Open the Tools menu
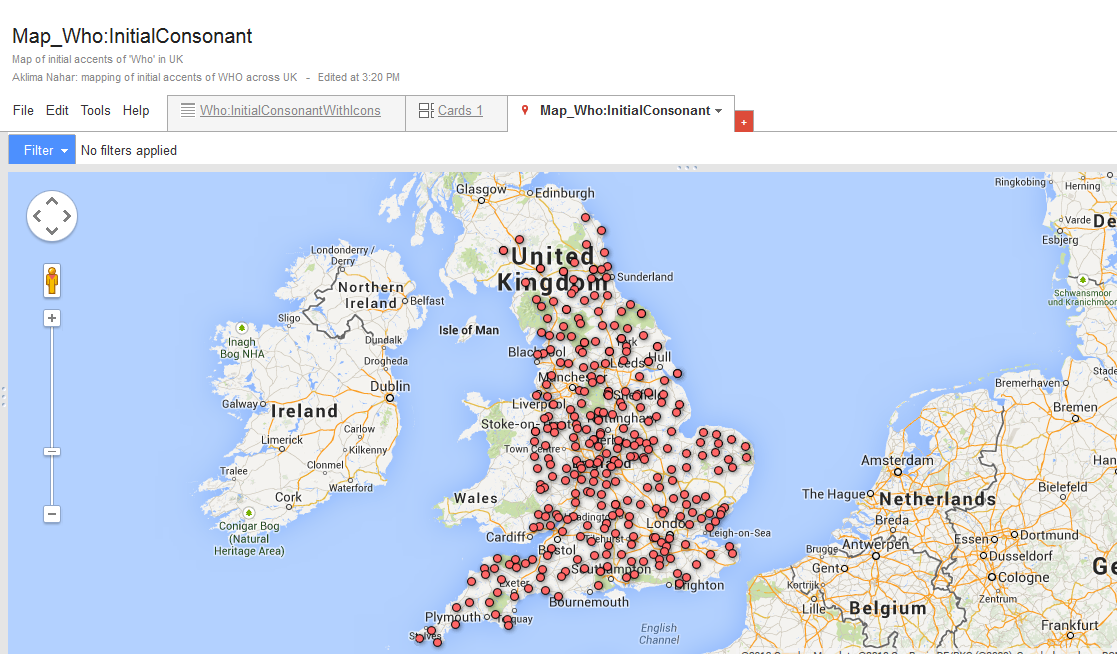The image size is (1117, 654). [95, 110]
